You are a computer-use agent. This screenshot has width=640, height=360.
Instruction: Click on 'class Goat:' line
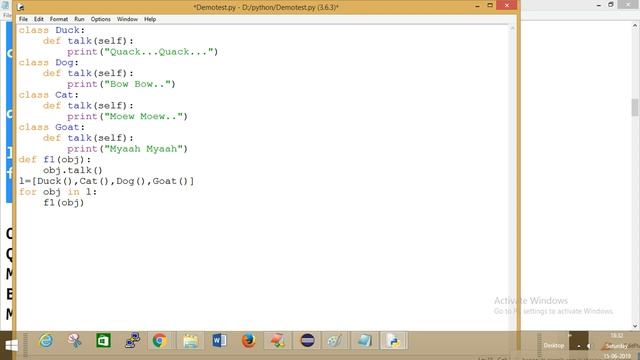point(51,127)
